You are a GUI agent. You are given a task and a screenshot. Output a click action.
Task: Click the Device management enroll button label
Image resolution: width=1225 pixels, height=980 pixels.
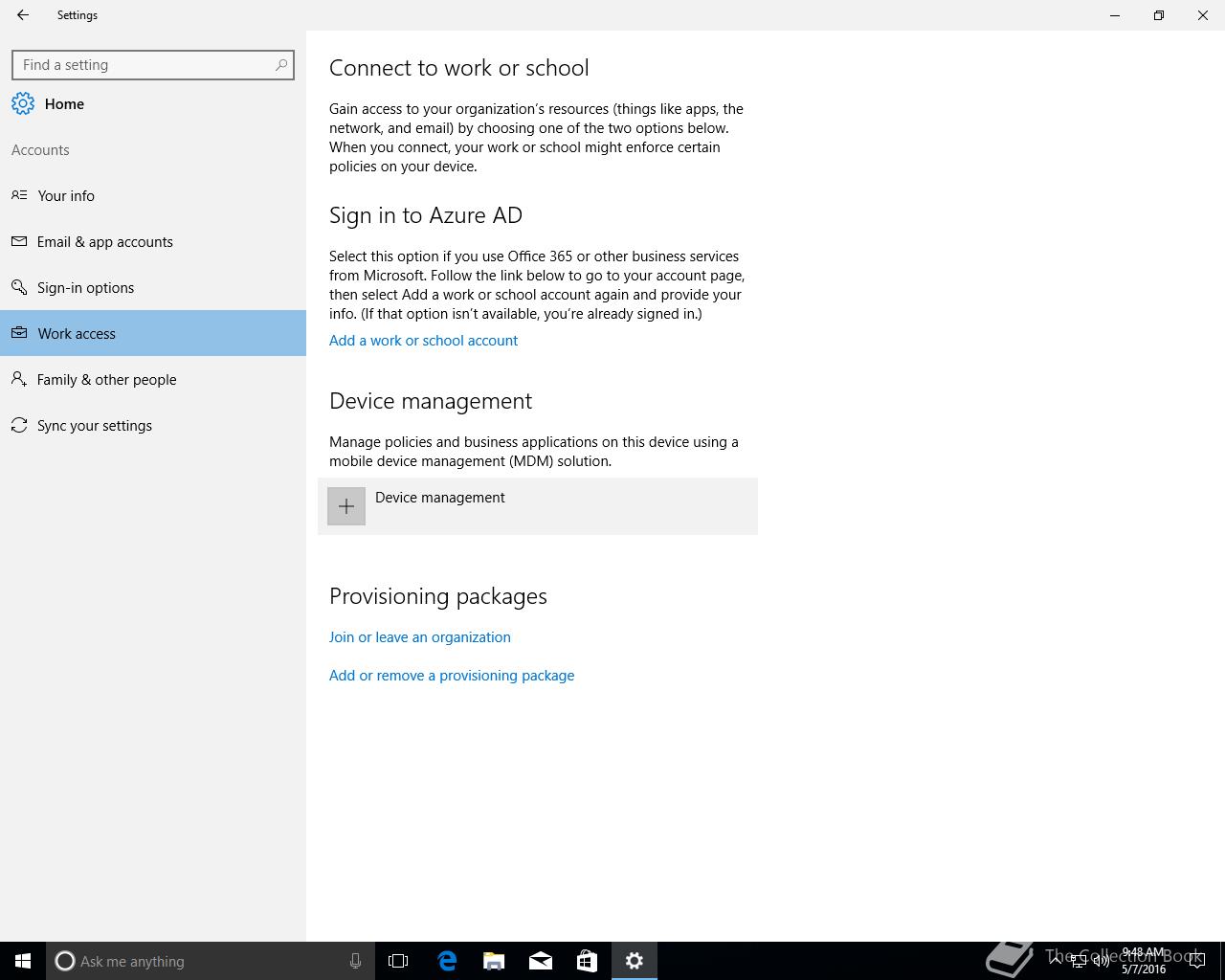pyautogui.click(x=440, y=498)
